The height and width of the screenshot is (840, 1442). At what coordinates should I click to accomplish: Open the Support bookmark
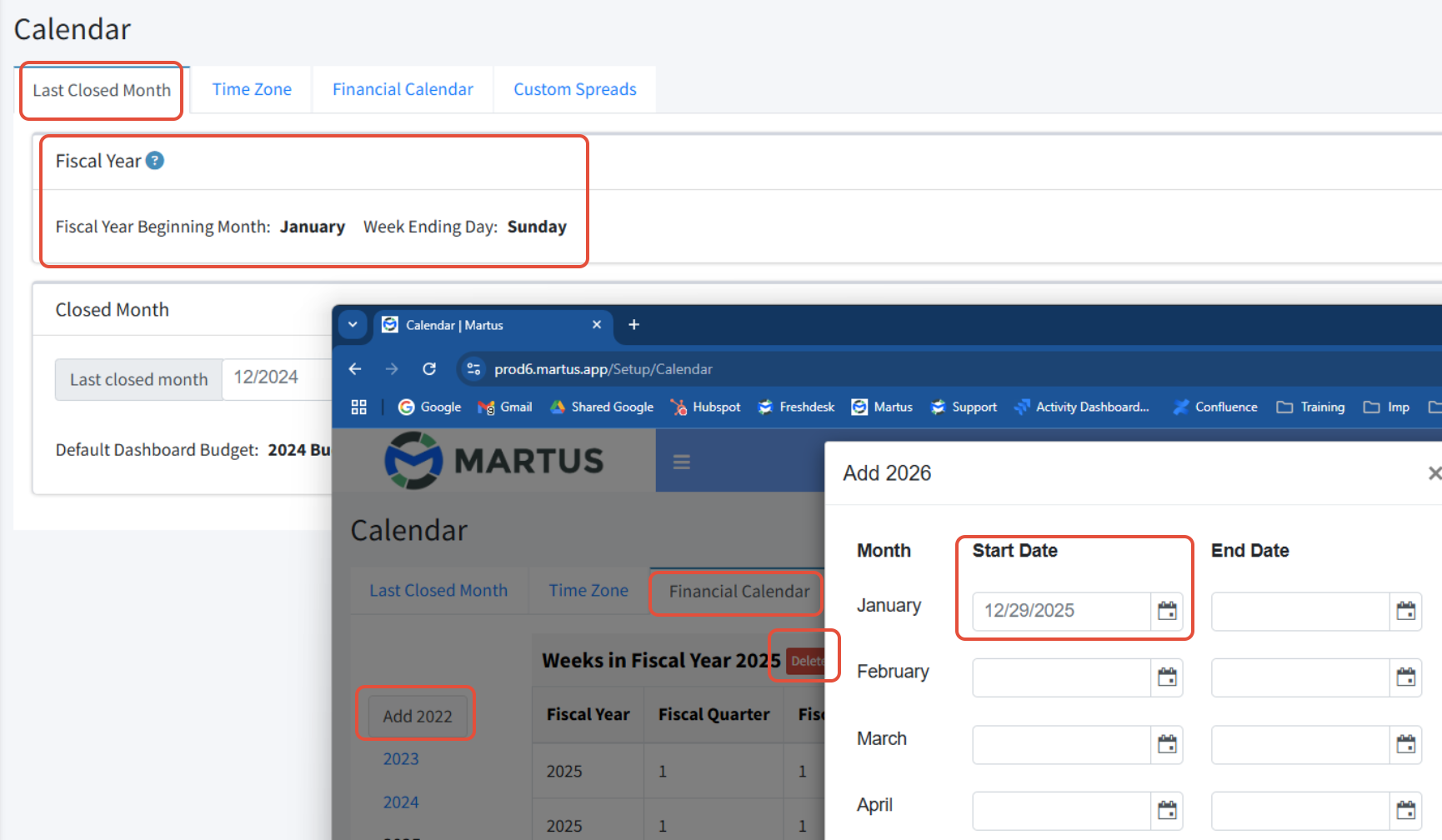point(964,407)
